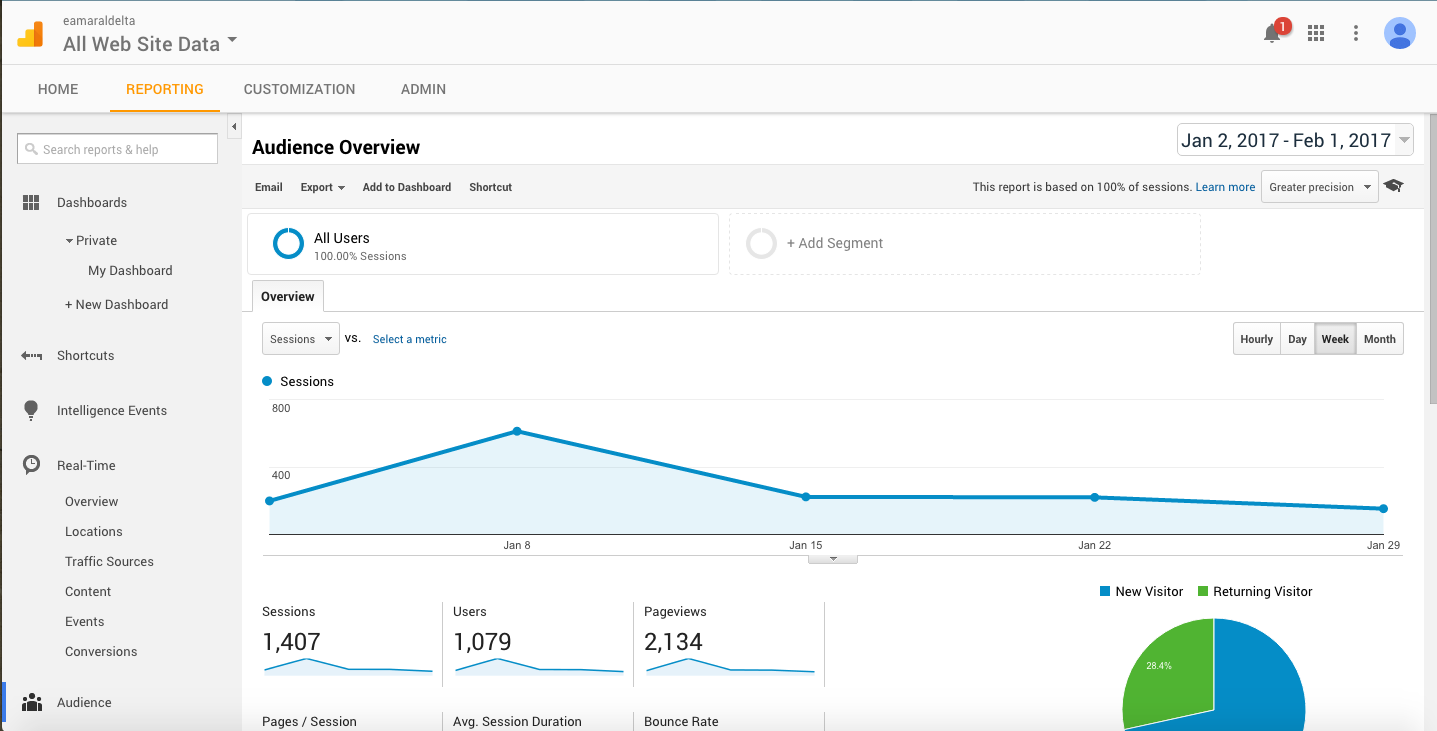
Task: Open Real-Time section
Action: point(86,465)
